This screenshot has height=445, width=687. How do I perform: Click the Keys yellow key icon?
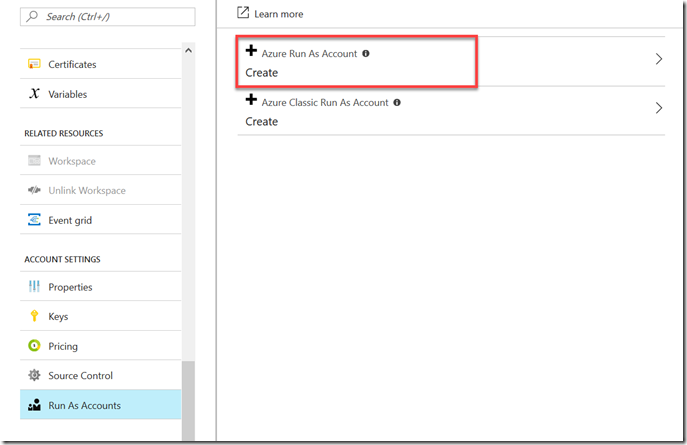point(34,316)
